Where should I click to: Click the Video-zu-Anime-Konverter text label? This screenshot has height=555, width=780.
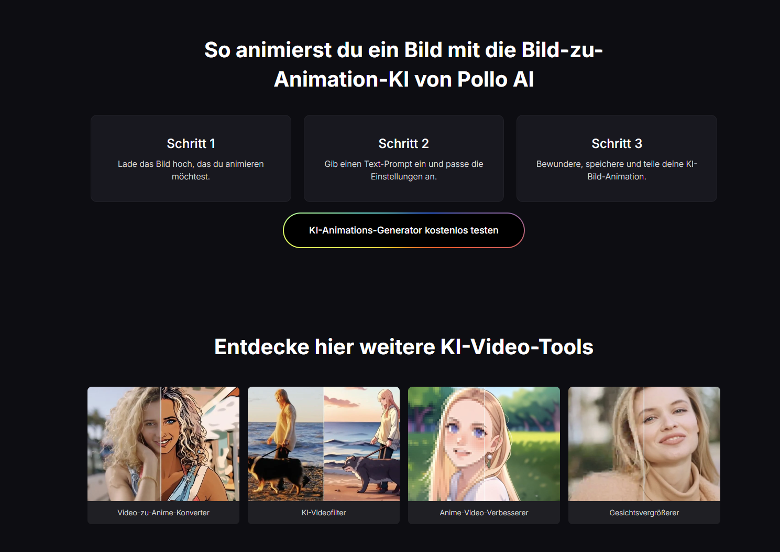163,512
